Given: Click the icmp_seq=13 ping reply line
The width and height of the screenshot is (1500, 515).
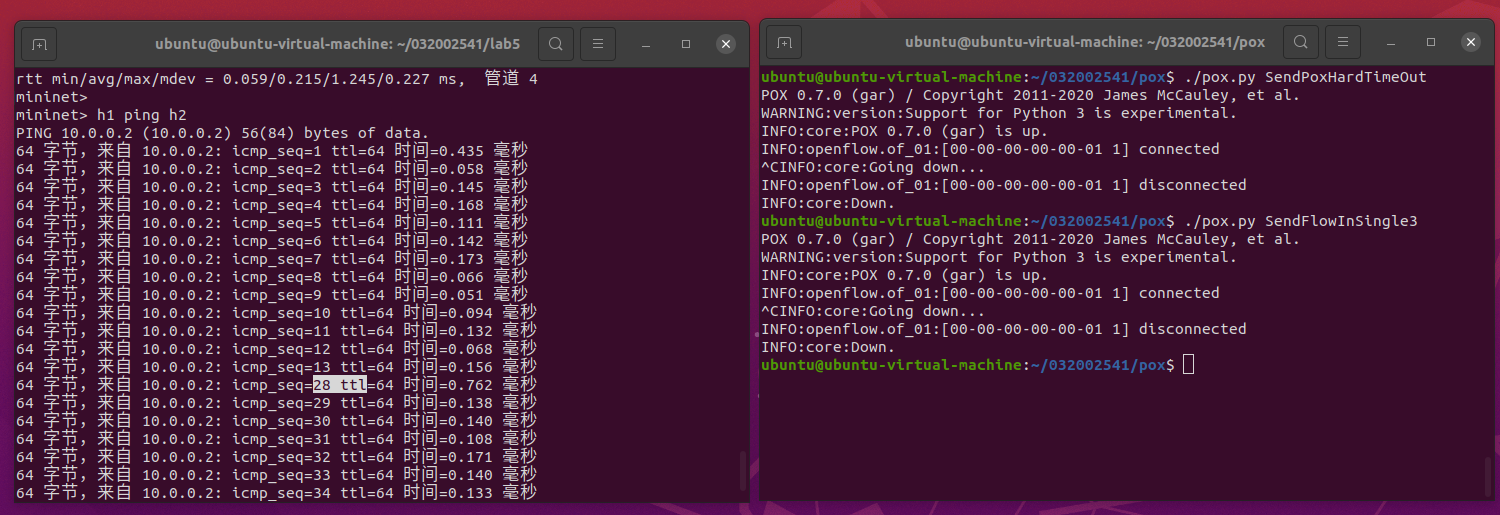Looking at the screenshot, I should tap(276, 367).
